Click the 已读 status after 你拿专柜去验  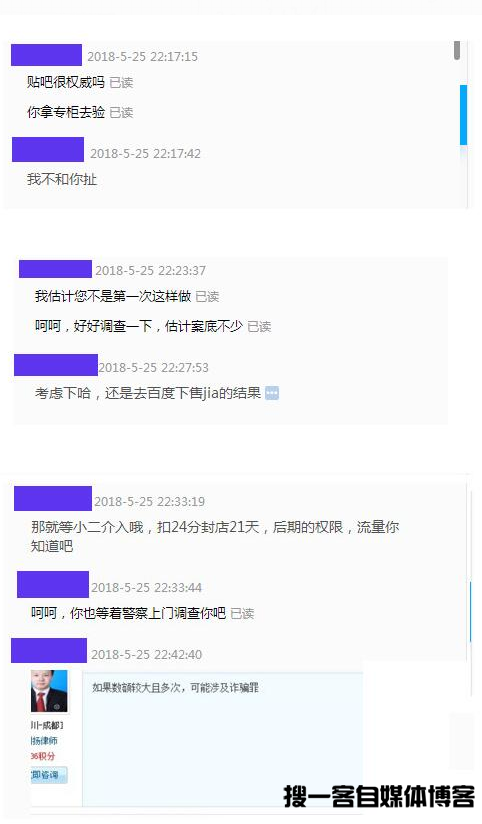[x=121, y=112]
